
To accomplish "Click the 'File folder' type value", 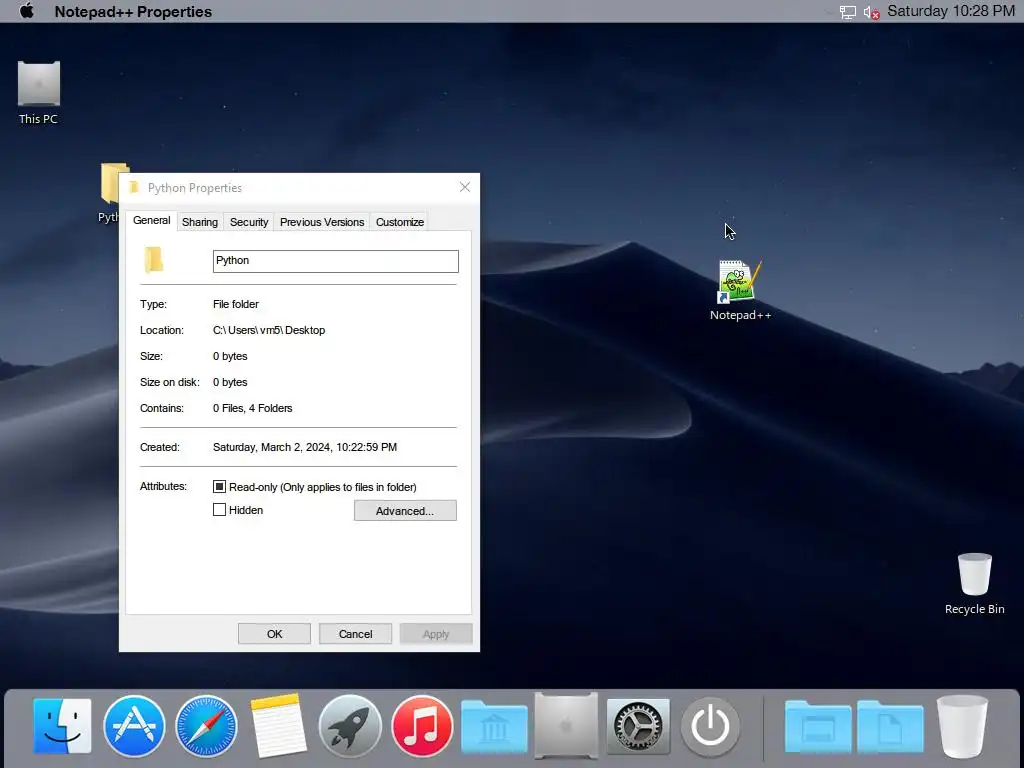I will point(236,304).
